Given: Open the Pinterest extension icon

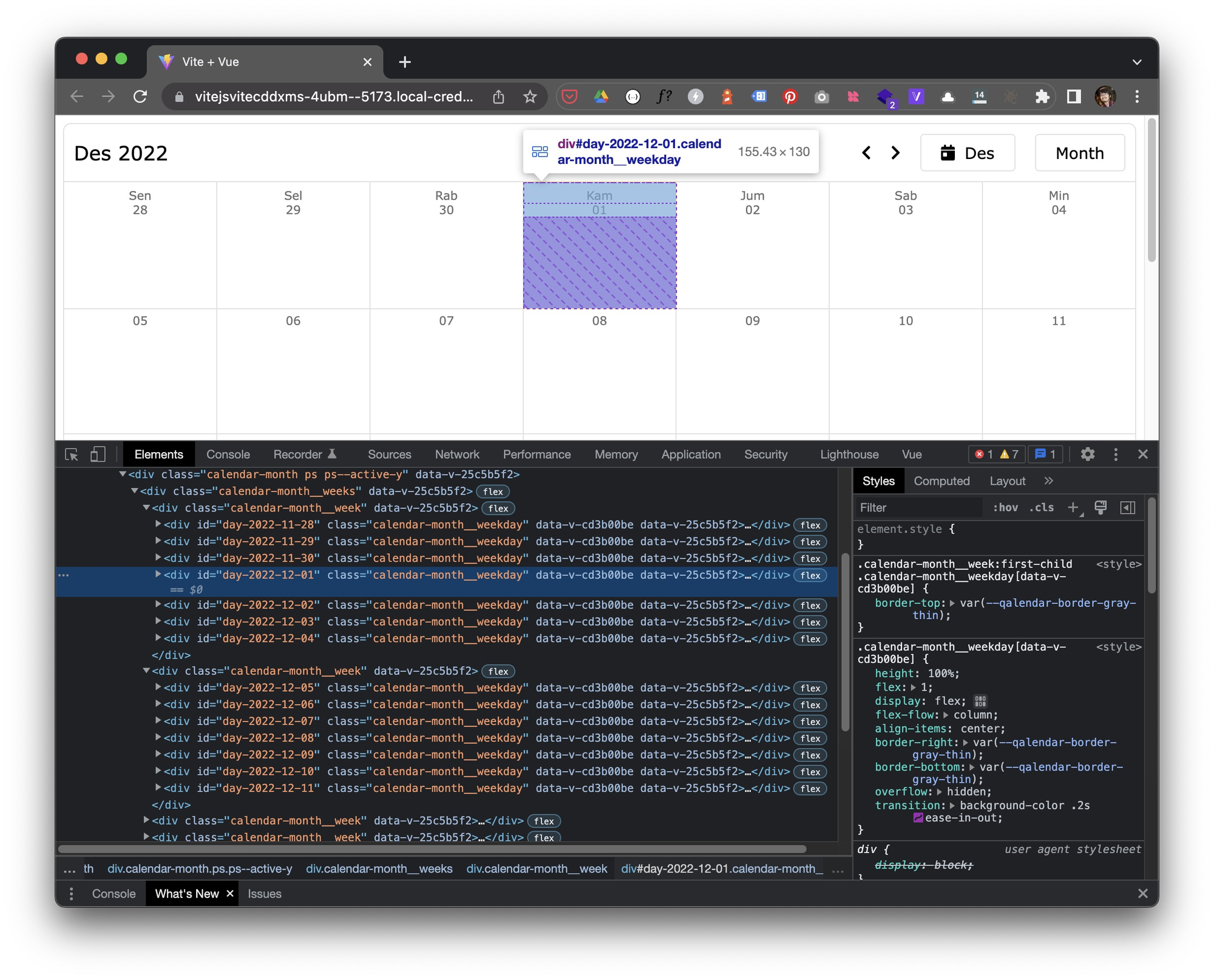Looking at the screenshot, I should pyautogui.click(x=790, y=96).
